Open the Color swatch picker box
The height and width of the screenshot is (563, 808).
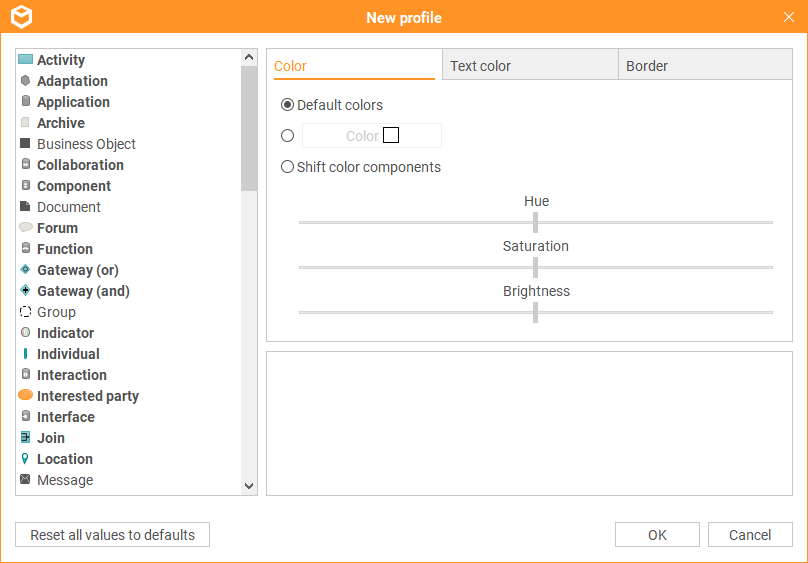tap(391, 135)
